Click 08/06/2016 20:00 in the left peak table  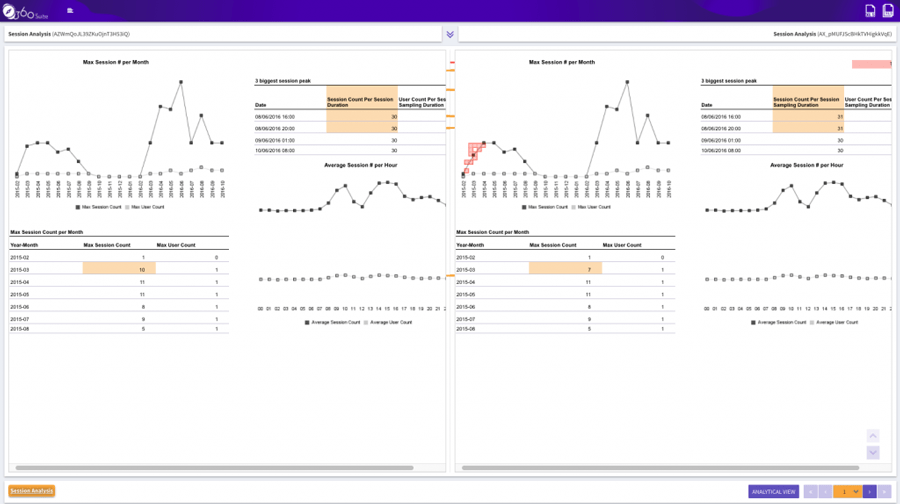(275, 129)
